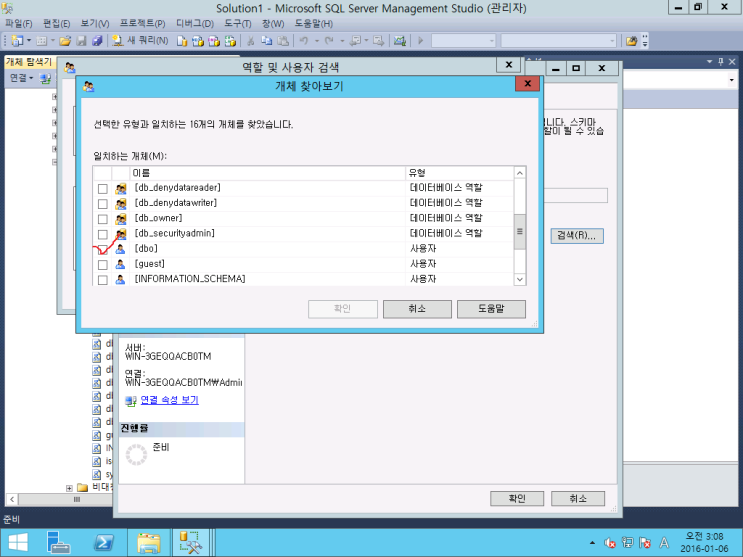Image resolution: width=743 pixels, height=557 pixels.
Task: Check the [db_owner] checkbox
Action: tap(102, 219)
